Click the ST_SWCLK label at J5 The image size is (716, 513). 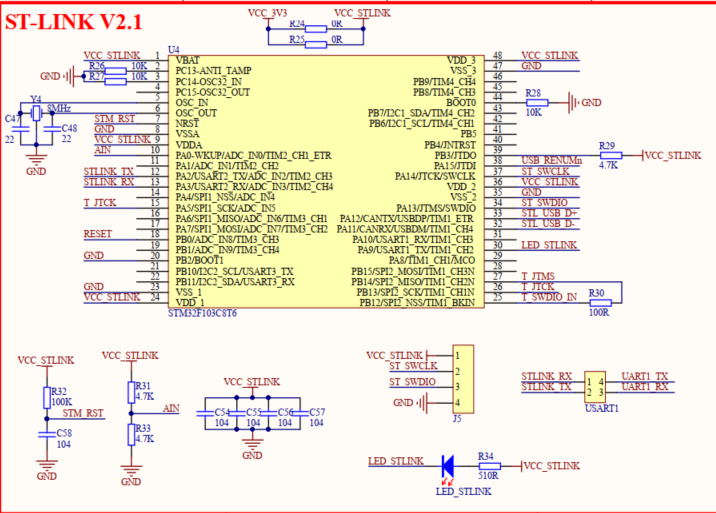point(413,366)
